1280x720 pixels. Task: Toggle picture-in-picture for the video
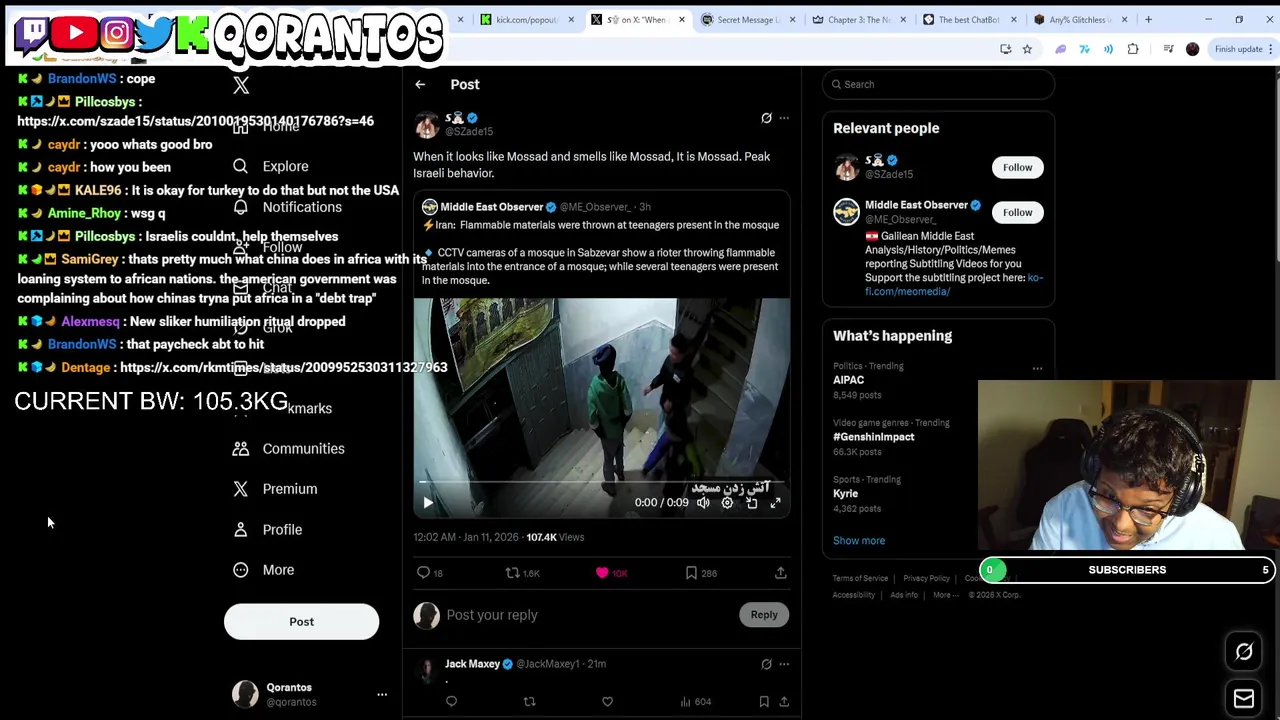[x=751, y=503]
